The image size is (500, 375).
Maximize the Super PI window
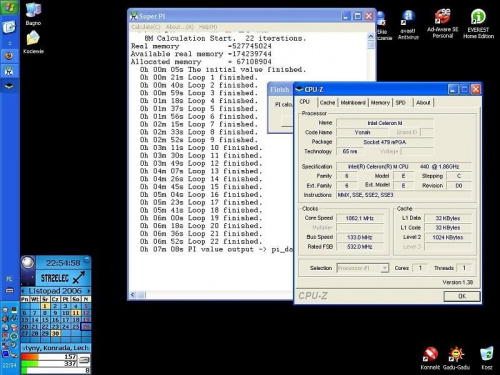point(358,16)
